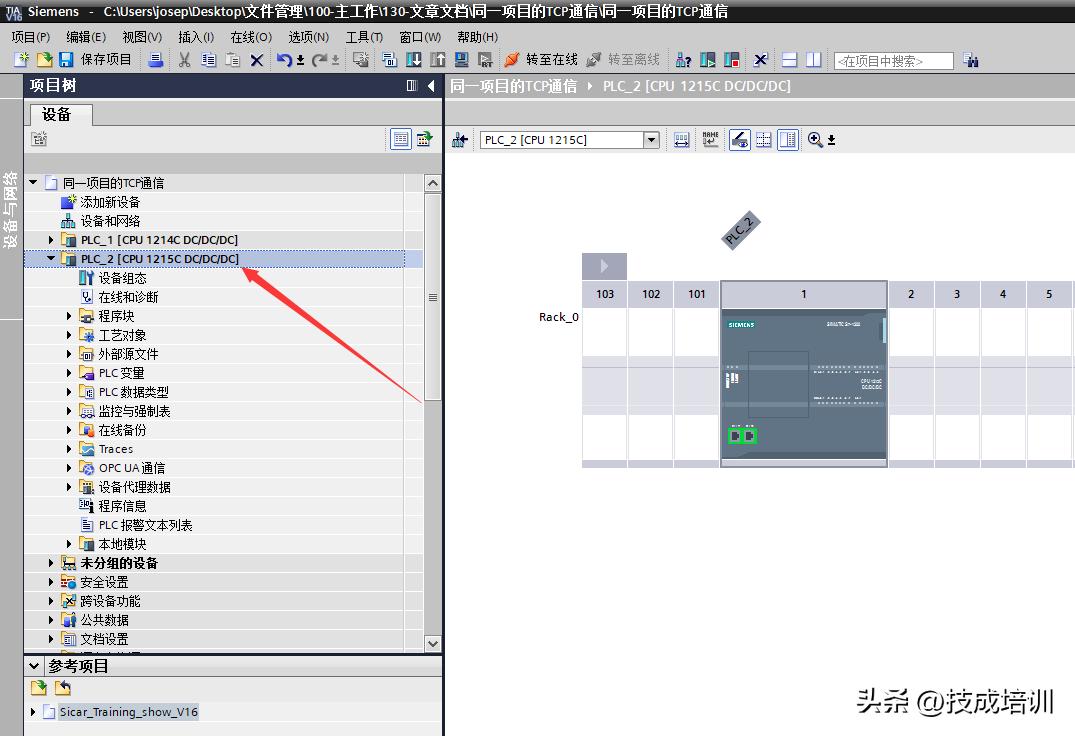Click the paste icon in toolbar
The image size is (1075, 736).
click(232, 60)
